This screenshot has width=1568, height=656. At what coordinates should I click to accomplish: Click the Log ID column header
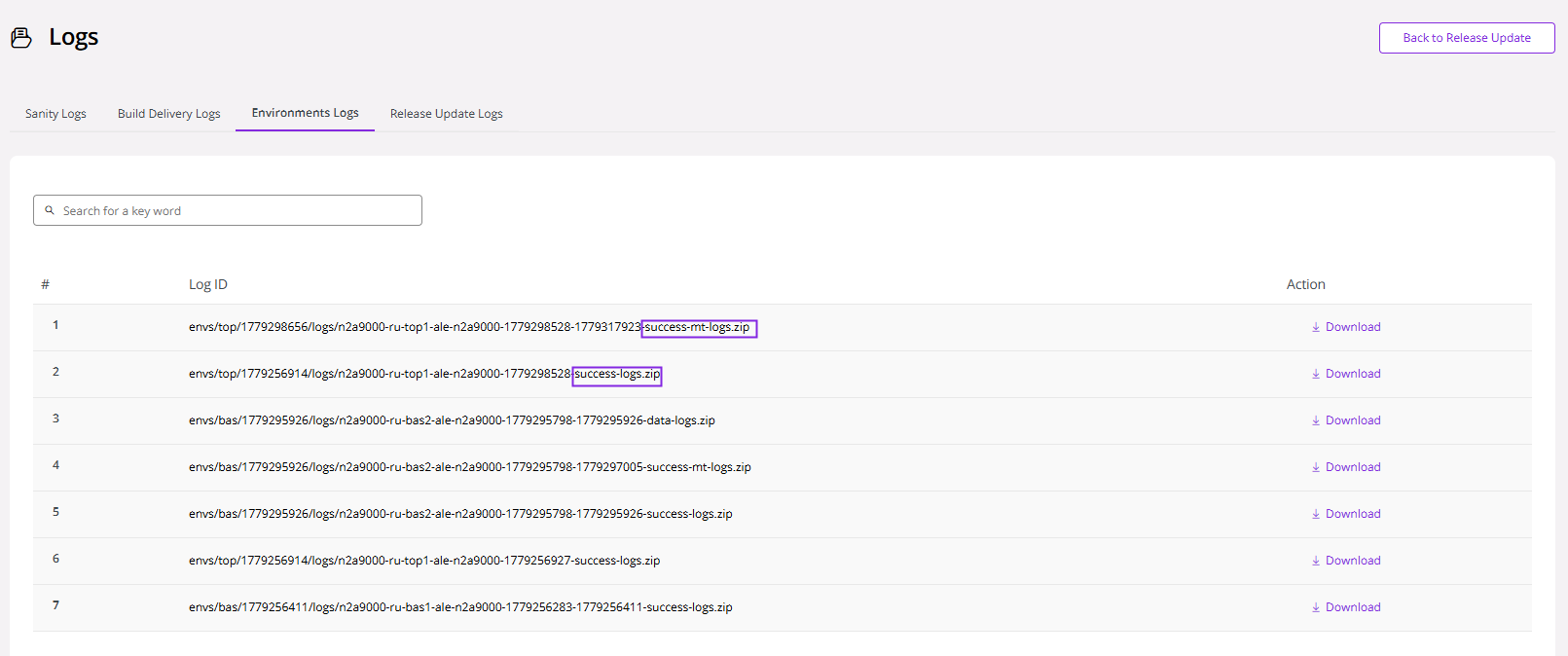208,284
